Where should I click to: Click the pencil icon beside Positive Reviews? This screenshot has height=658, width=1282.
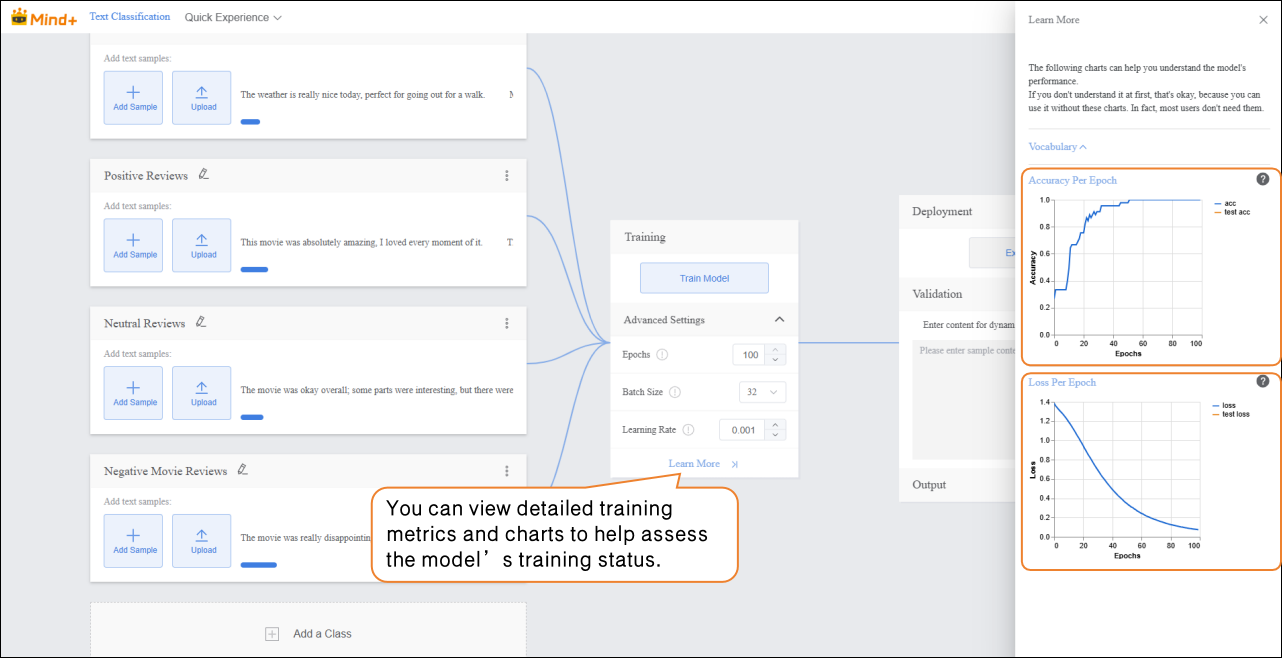(x=204, y=175)
